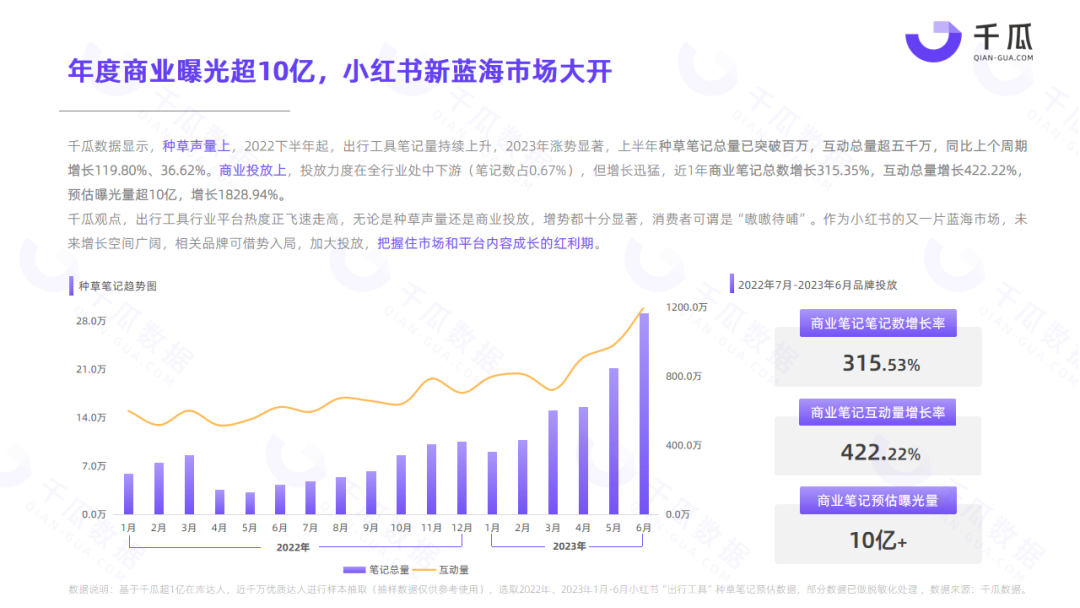1080x608 pixels.
Task: Click the 数据说明 footnote at bottom
Action: (x=549, y=589)
